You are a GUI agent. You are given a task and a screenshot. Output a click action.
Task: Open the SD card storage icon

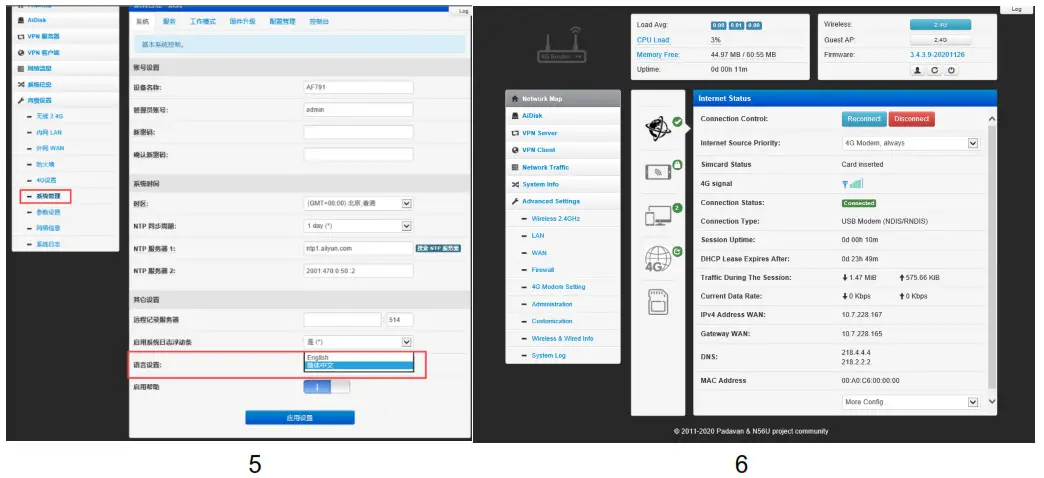(x=658, y=302)
